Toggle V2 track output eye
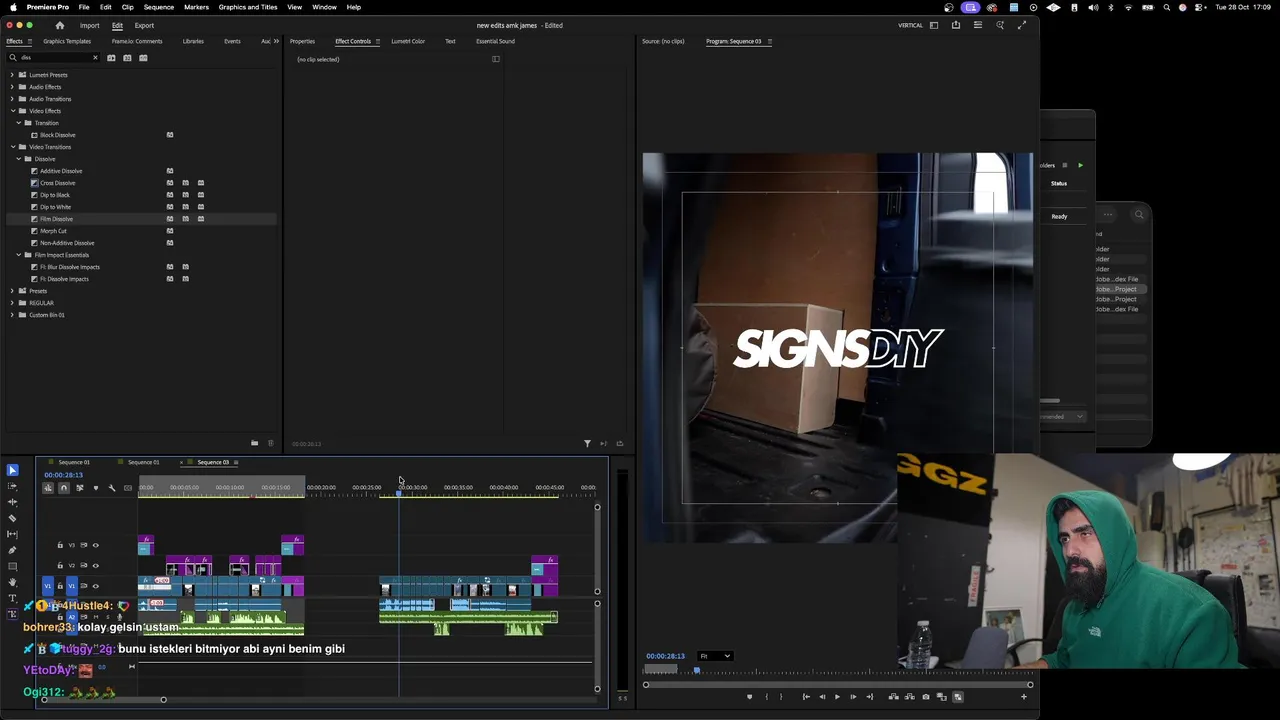The image size is (1280, 720). (96, 566)
